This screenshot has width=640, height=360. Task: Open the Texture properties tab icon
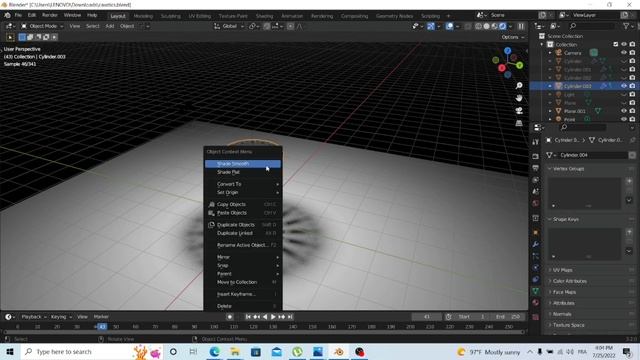tap(536, 317)
